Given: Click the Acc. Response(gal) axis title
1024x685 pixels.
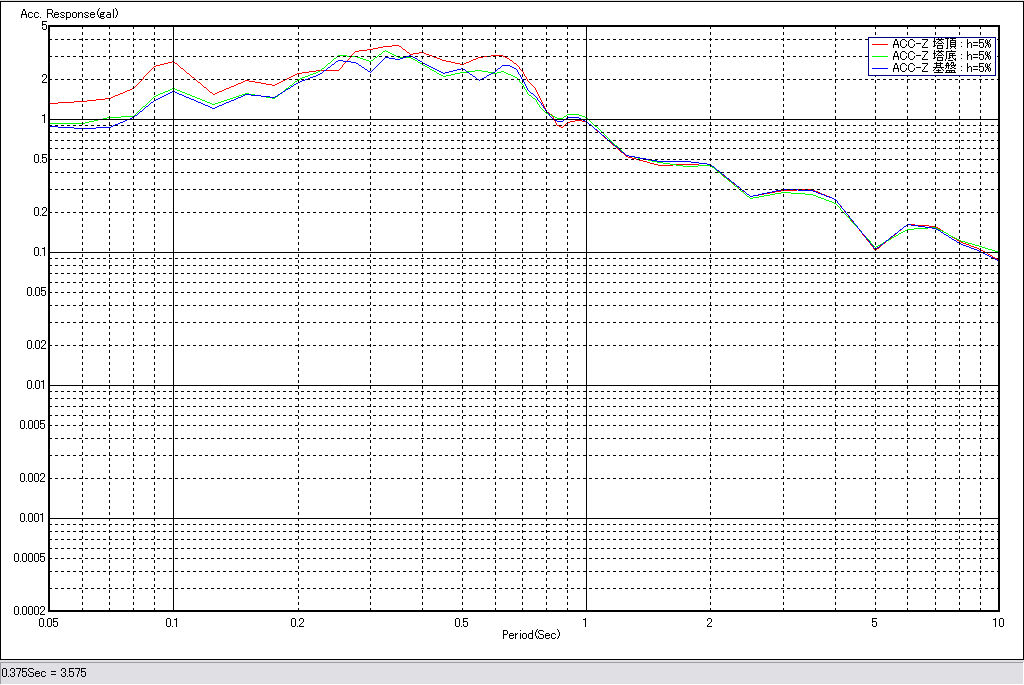Looking at the screenshot, I should pos(69,15).
